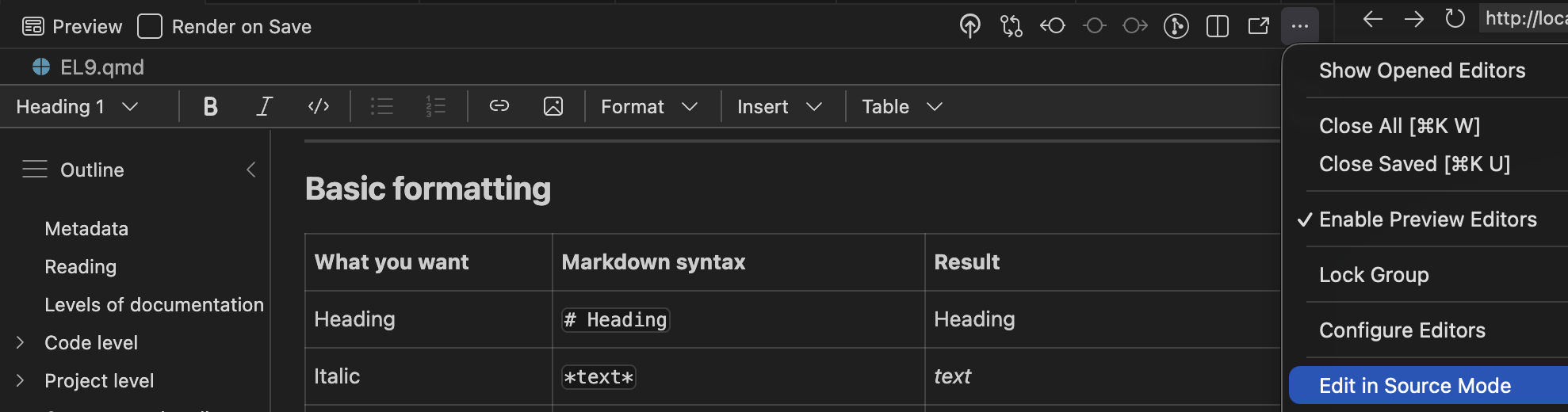Choose Close All from the menu
1568x412 pixels.
[x=1399, y=126]
